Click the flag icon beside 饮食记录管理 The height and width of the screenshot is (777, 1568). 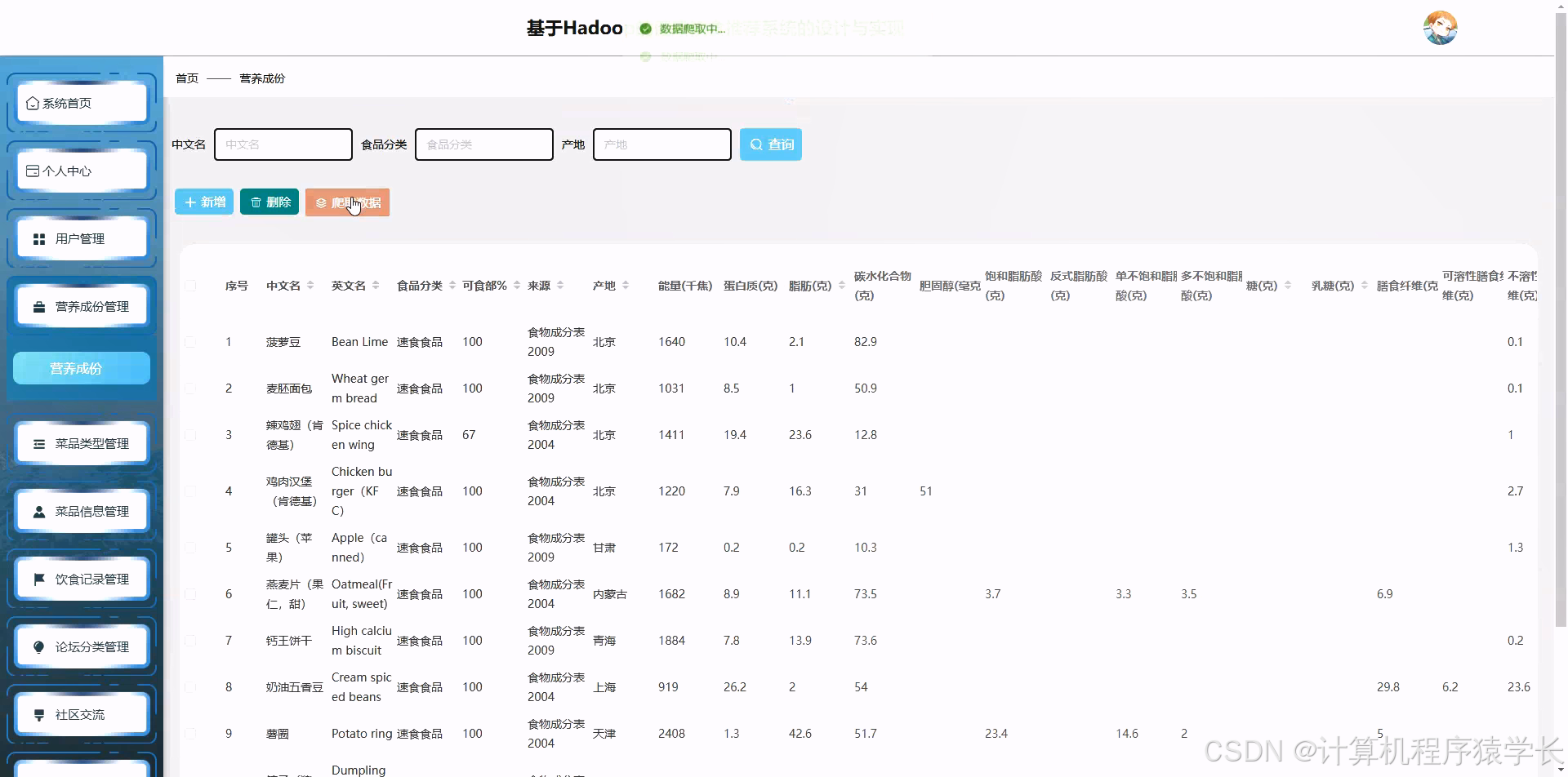[x=38, y=579]
